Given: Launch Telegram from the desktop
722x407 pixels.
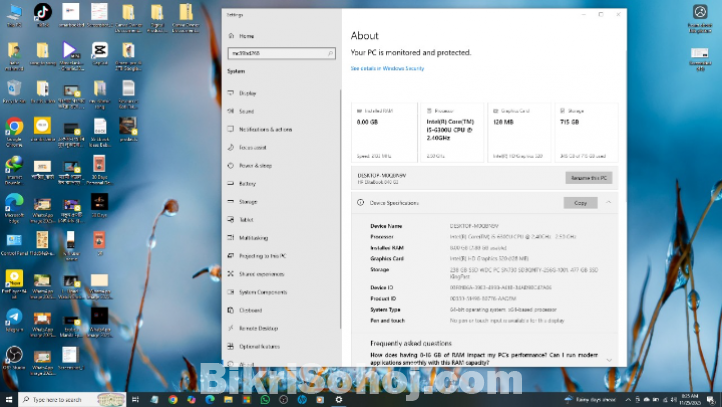Looking at the screenshot, I should [x=14, y=320].
